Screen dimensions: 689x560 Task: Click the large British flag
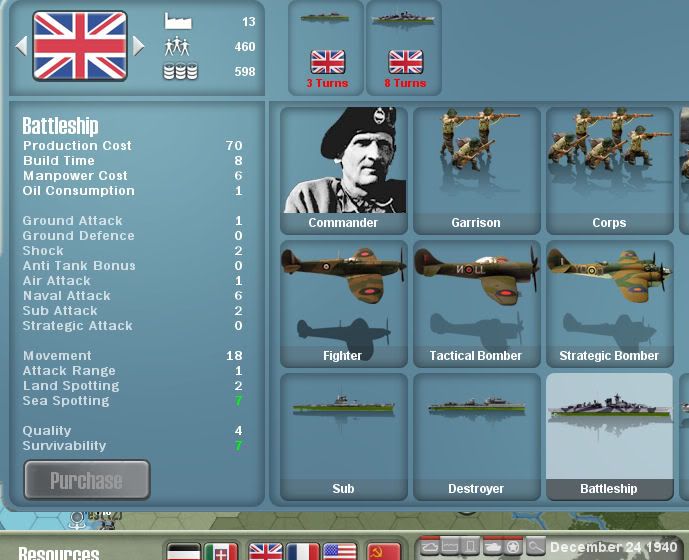point(80,46)
